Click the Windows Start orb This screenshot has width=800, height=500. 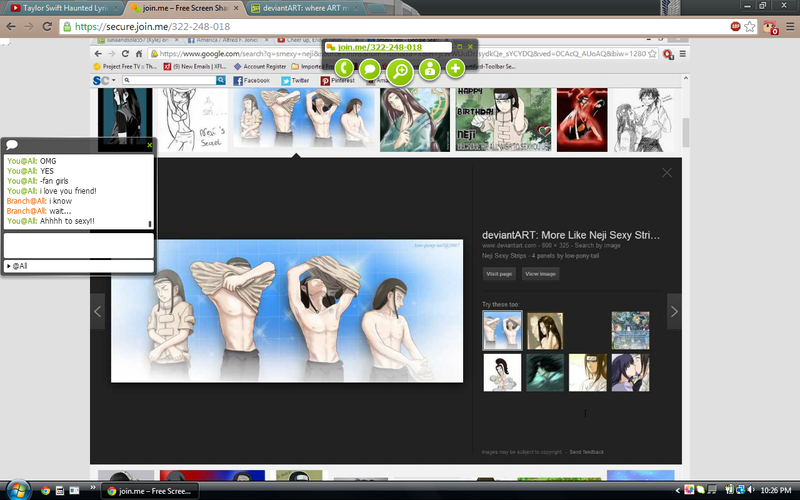click(18, 490)
